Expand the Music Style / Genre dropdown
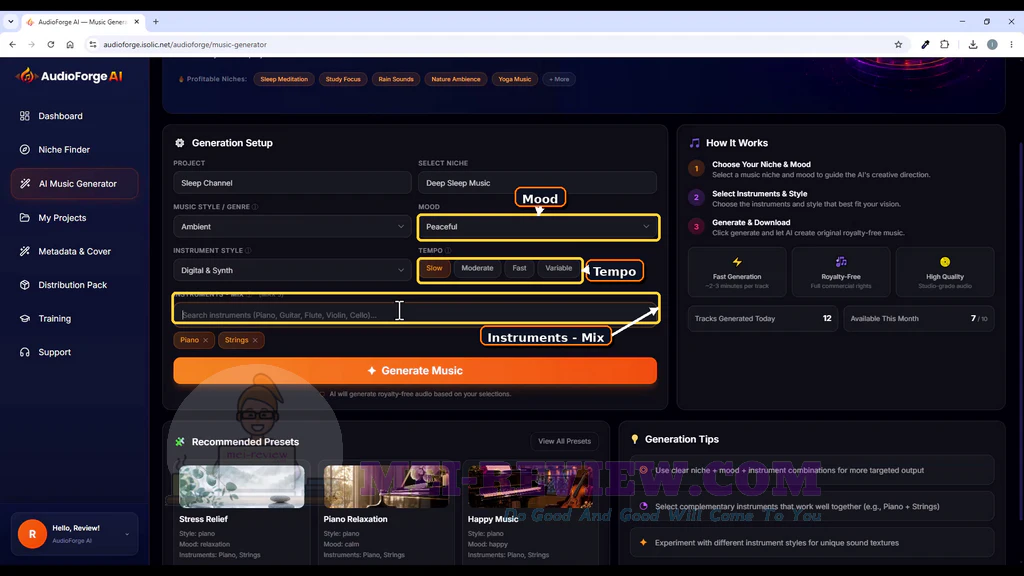Screen dimensions: 1024x576 (x=292, y=227)
